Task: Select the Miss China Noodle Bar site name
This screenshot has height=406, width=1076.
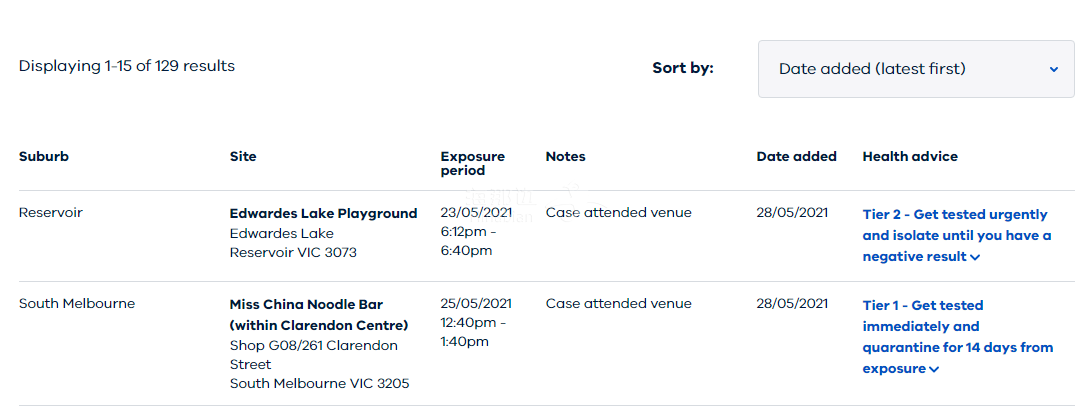Action: pos(318,314)
